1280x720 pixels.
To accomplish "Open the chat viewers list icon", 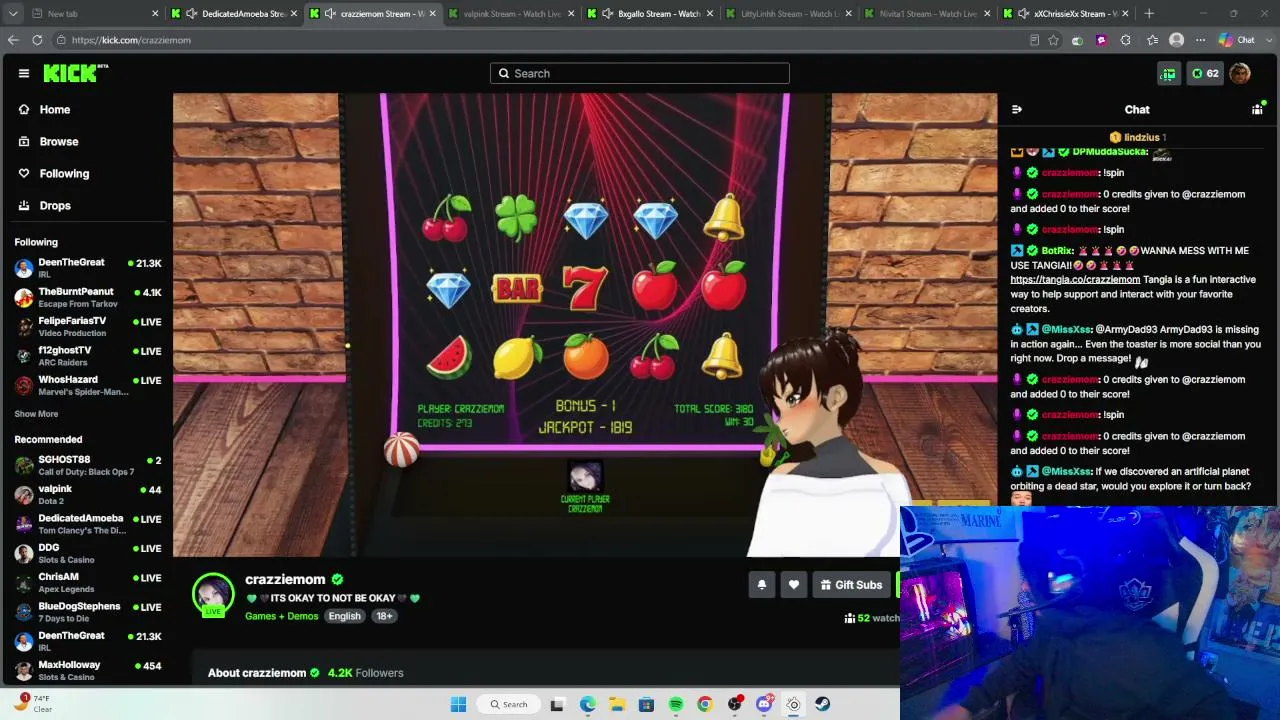I will [x=1257, y=110].
